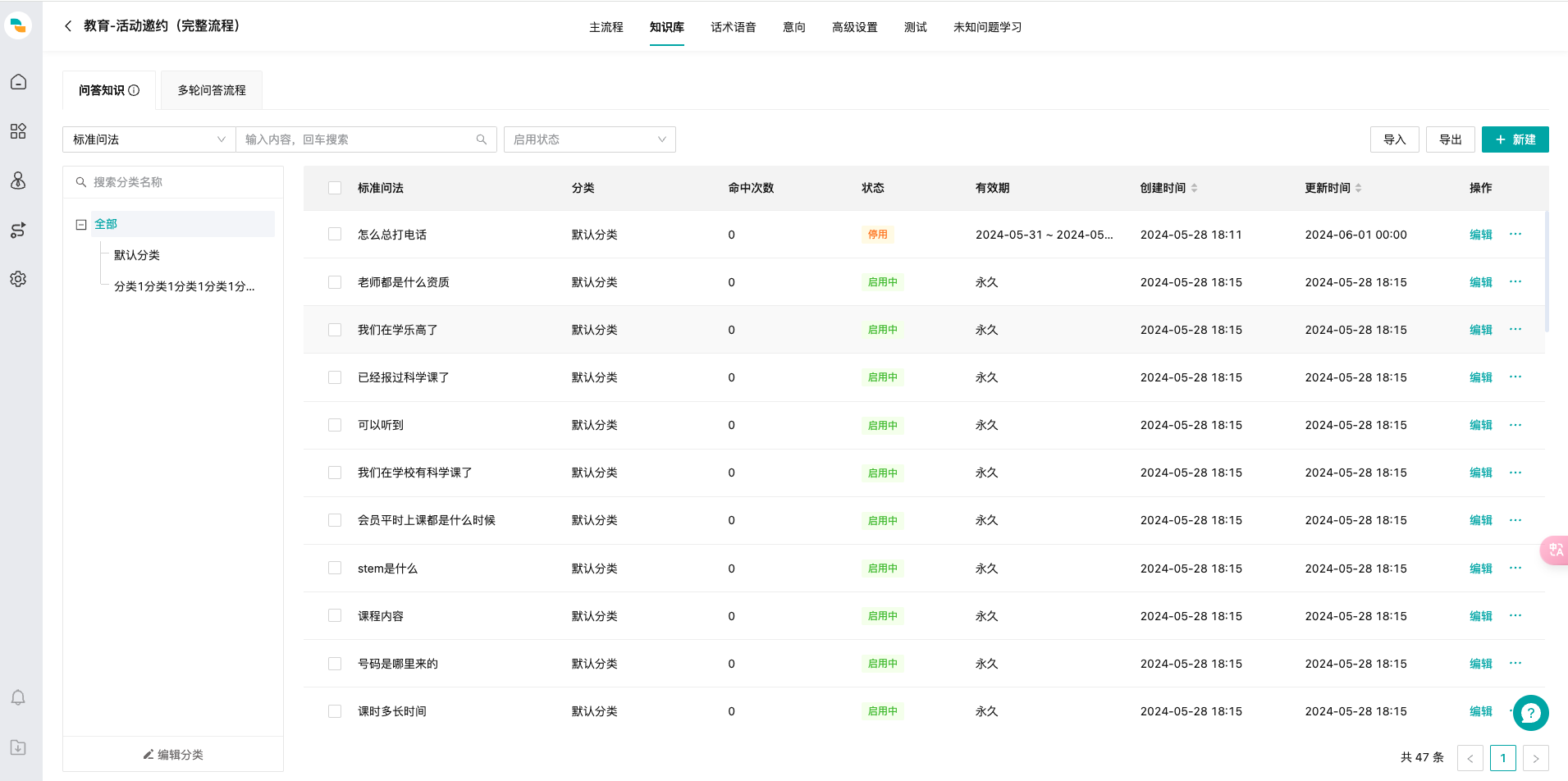Click the 停用 status tag on first row
1568x781 pixels.
878,235
